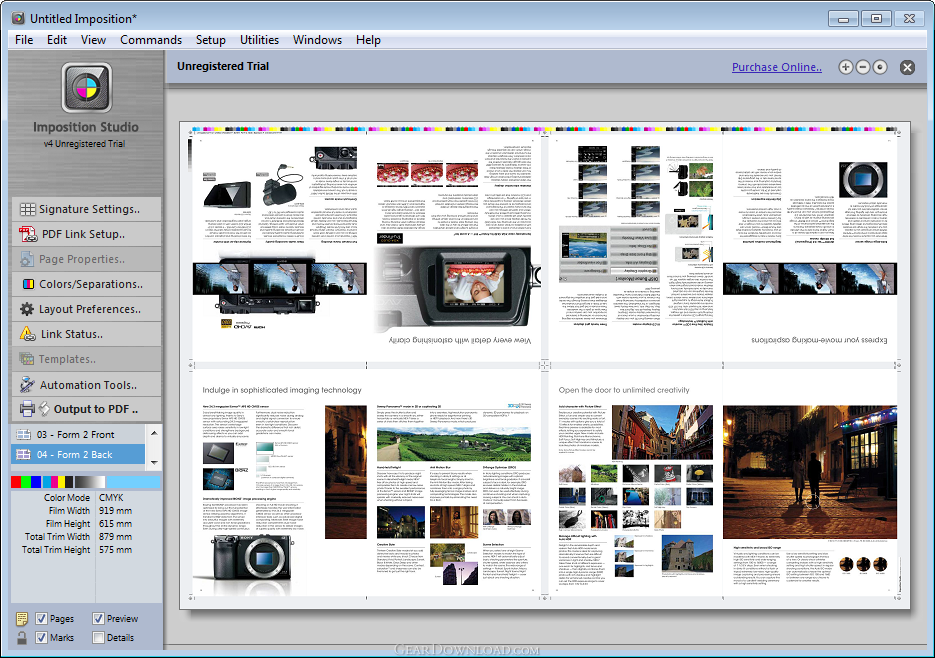The width and height of the screenshot is (935, 658).
Task: Click the zoom-to-fit dot icon
Action: [880, 67]
